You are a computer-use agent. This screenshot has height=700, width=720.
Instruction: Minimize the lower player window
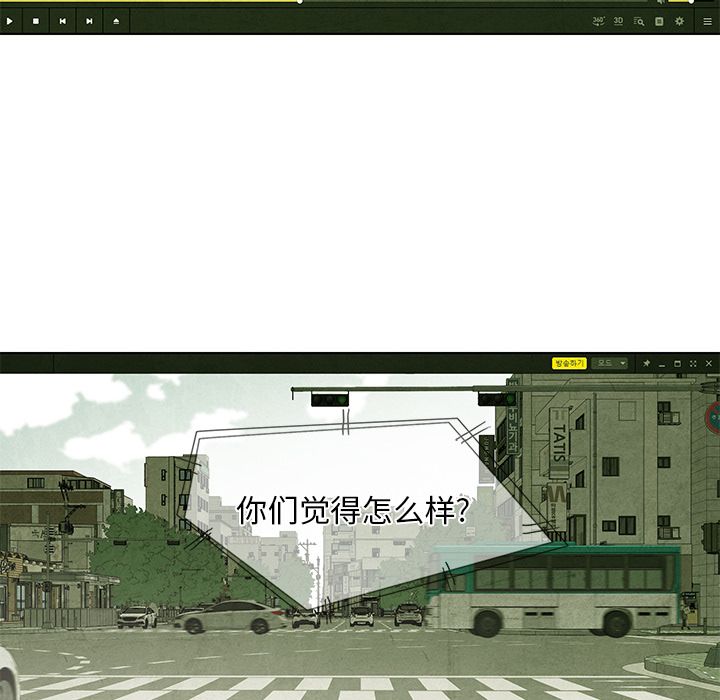[x=662, y=363]
